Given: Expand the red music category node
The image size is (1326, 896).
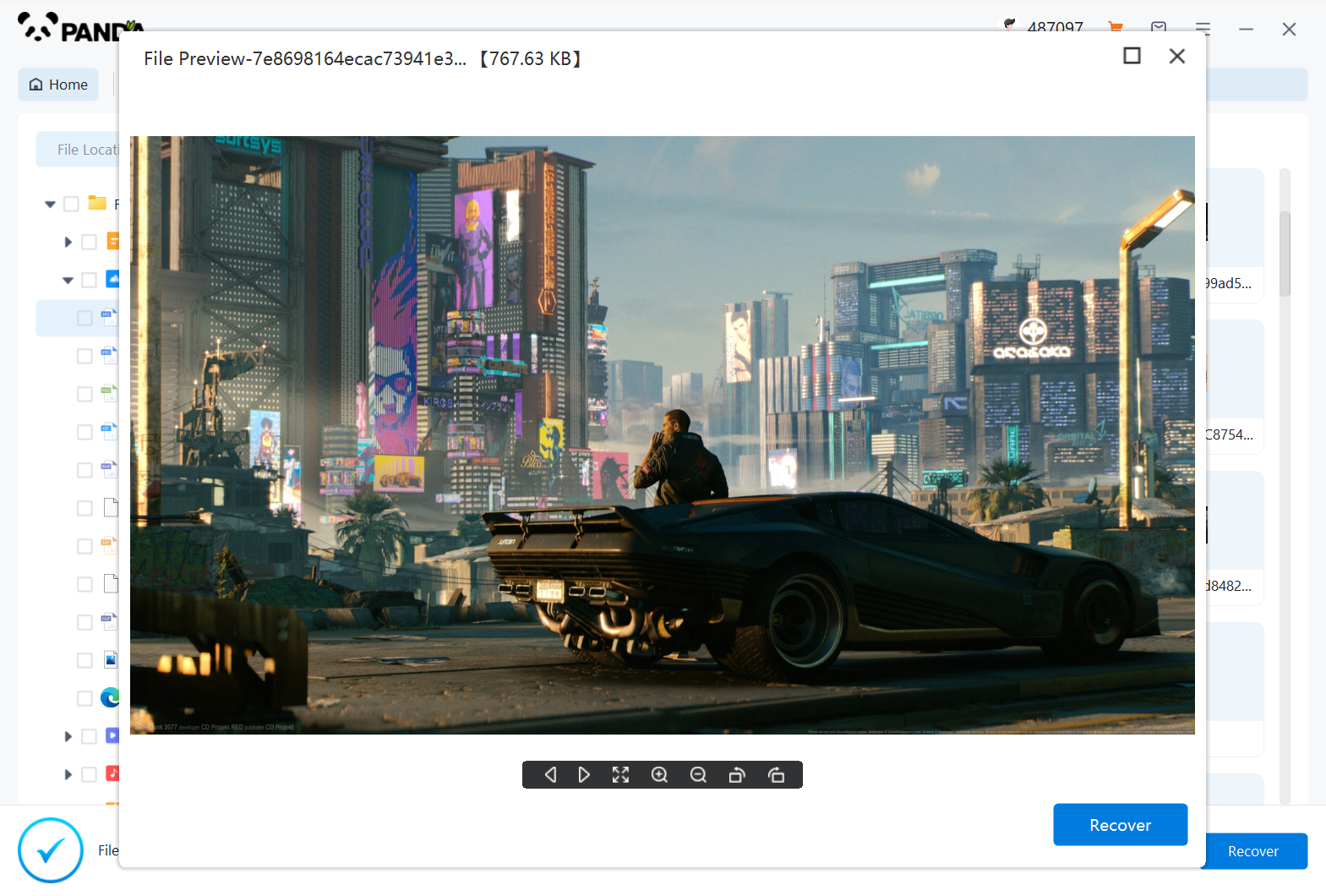Looking at the screenshot, I should click(68, 774).
